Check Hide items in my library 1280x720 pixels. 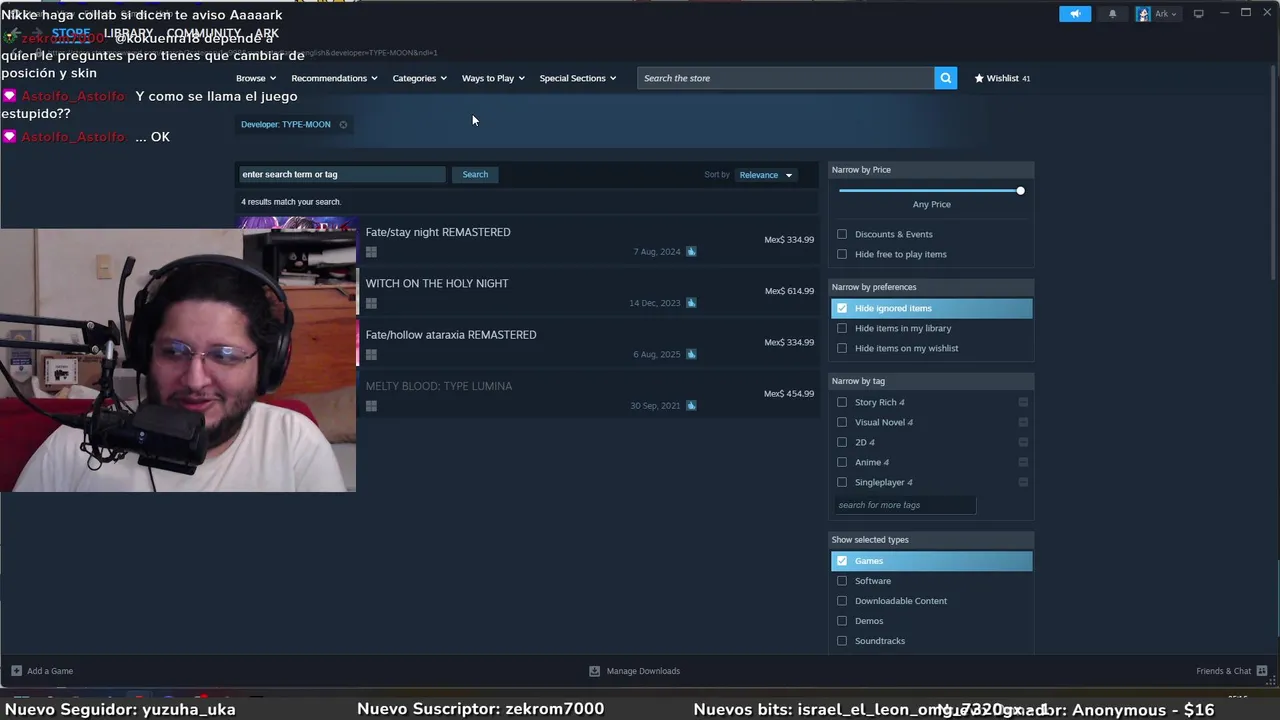(842, 328)
